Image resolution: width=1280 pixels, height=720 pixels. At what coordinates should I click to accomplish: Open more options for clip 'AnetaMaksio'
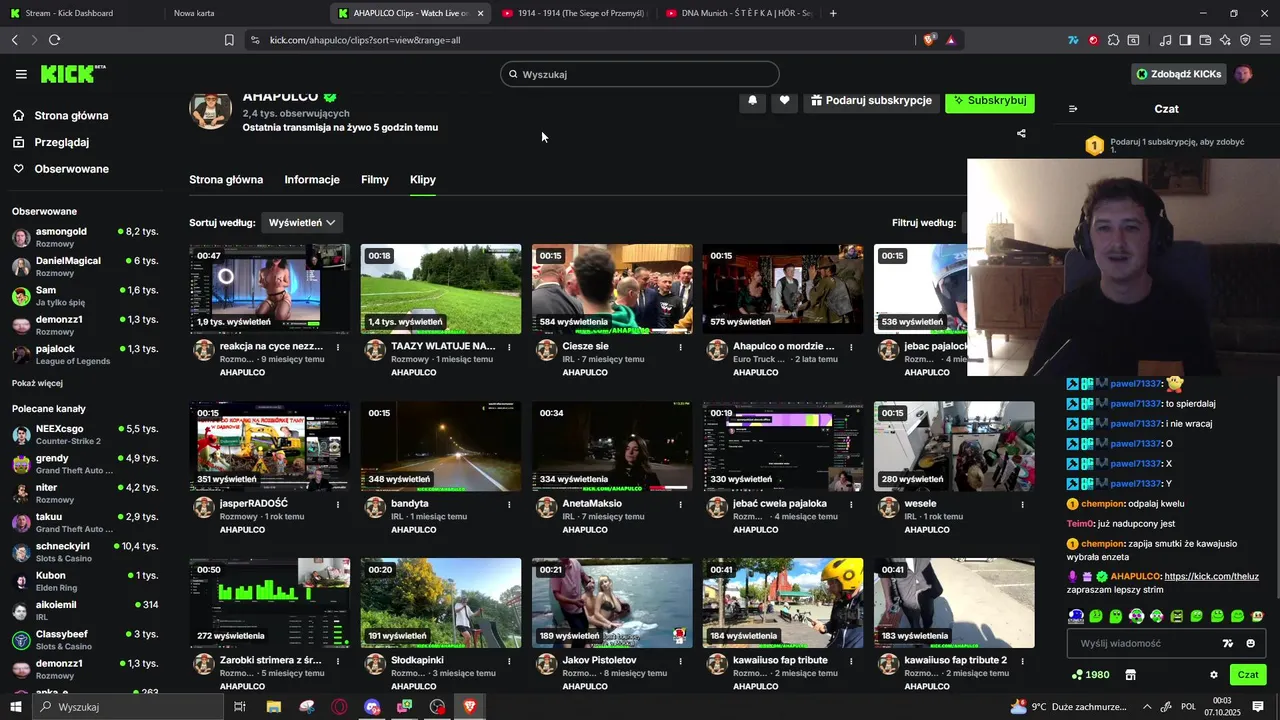click(x=681, y=504)
